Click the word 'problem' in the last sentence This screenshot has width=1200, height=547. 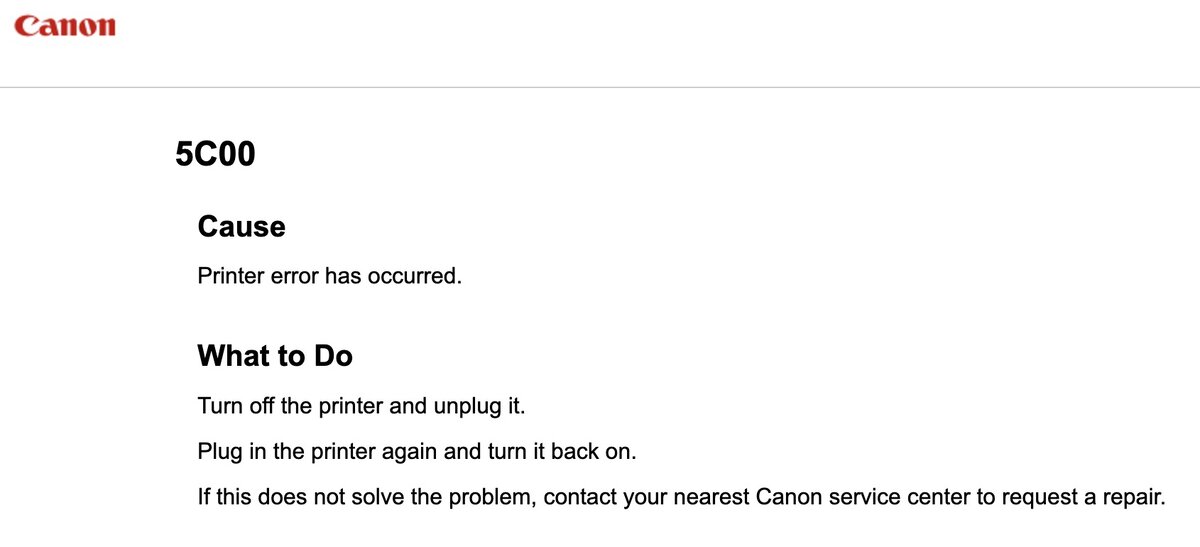[493, 497]
